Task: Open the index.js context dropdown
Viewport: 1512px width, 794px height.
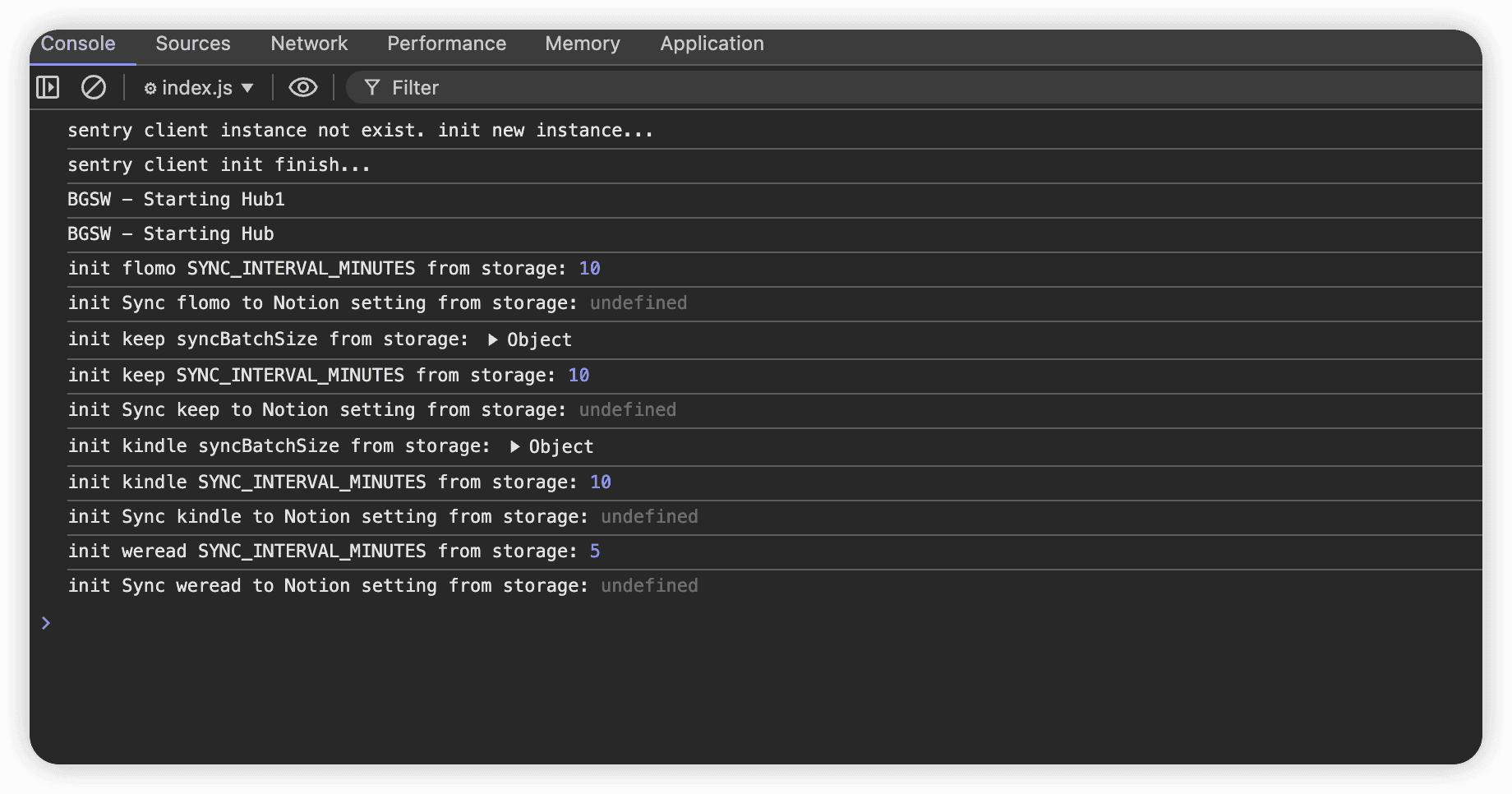Action: coord(199,87)
